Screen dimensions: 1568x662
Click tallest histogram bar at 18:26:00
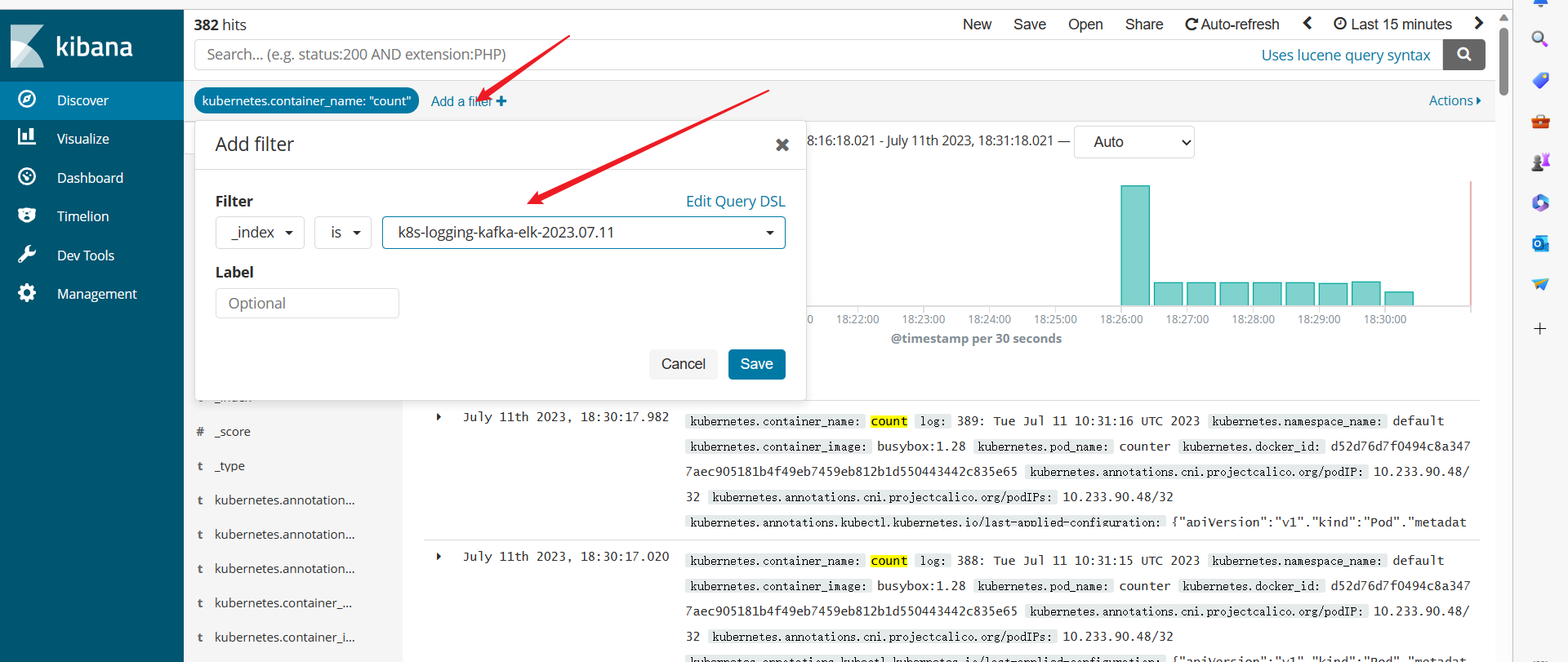point(1135,246)
